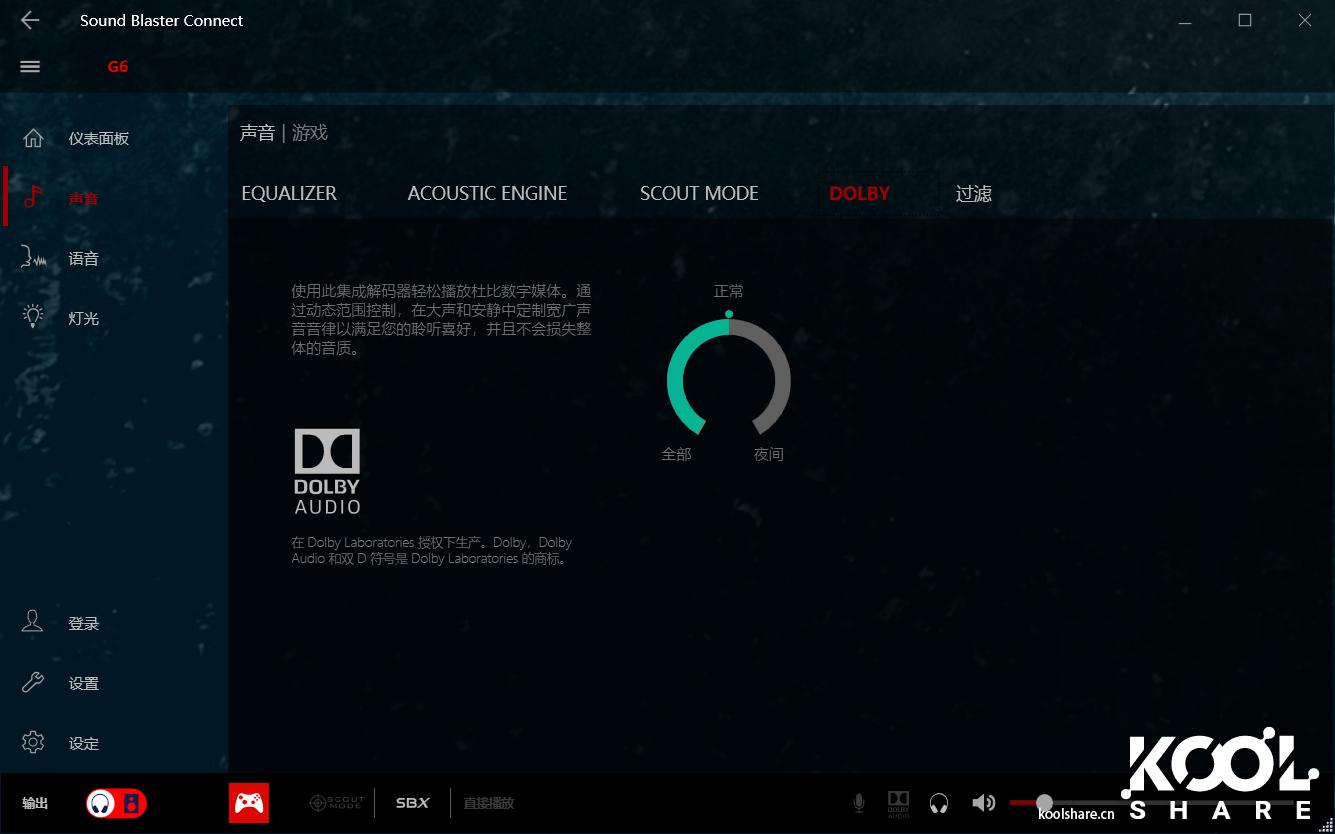Click the user profile login icon
The image size is (1335, 834).
tap(33, 622)
